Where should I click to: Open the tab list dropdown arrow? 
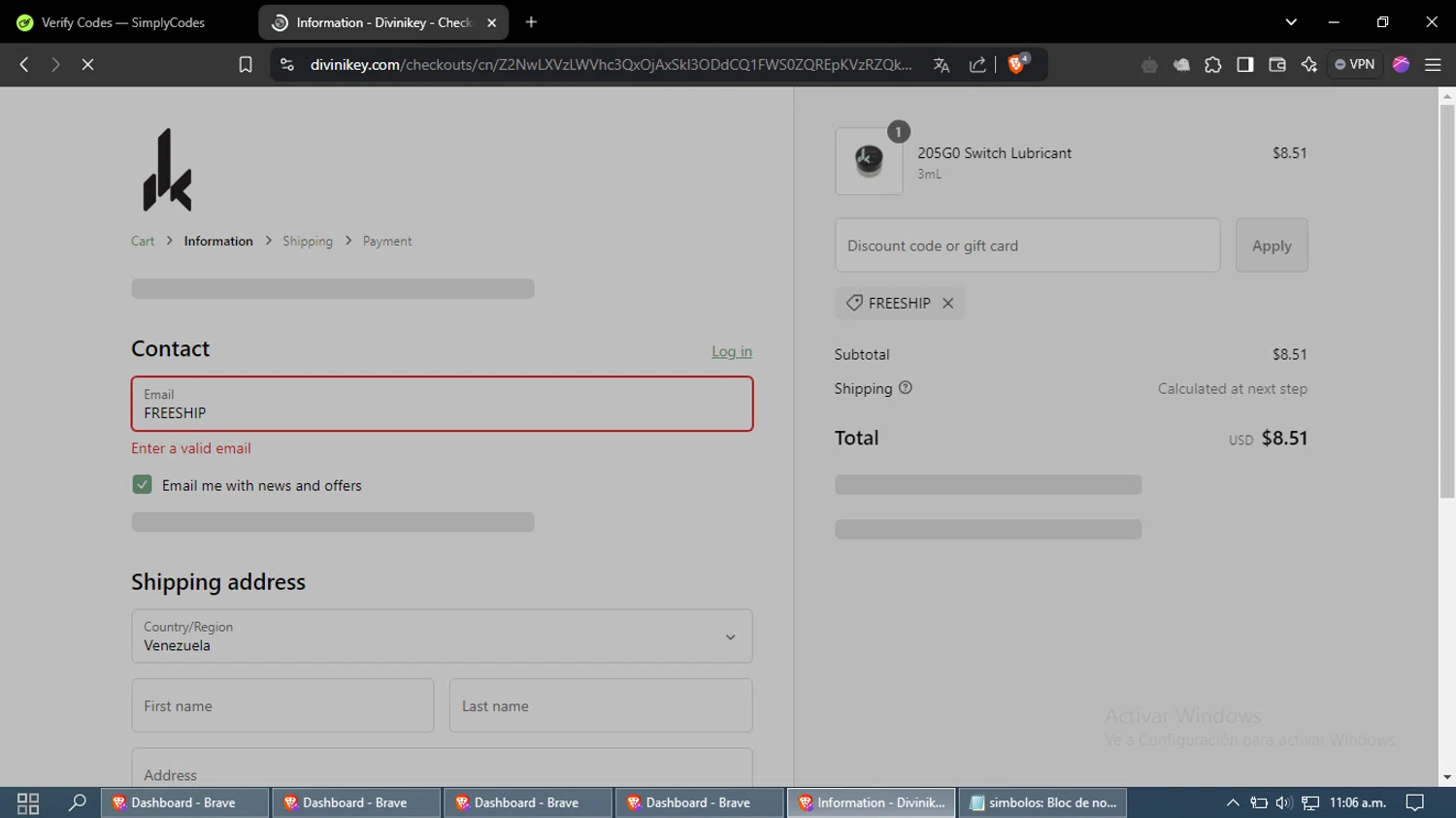point(1291,22)
